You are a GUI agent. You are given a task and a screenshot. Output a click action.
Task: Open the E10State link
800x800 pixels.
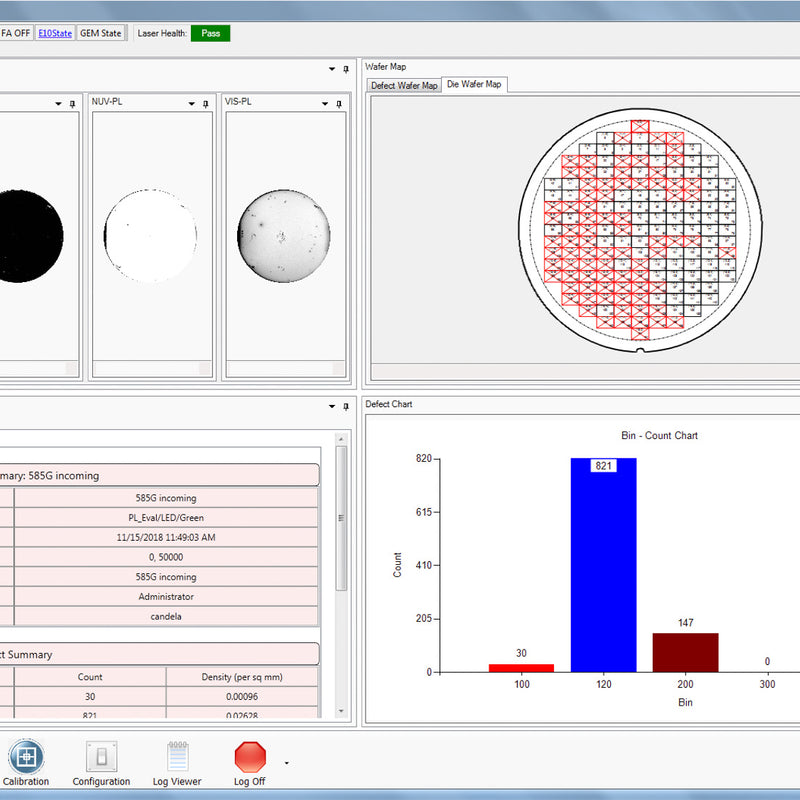coord(55,33)
